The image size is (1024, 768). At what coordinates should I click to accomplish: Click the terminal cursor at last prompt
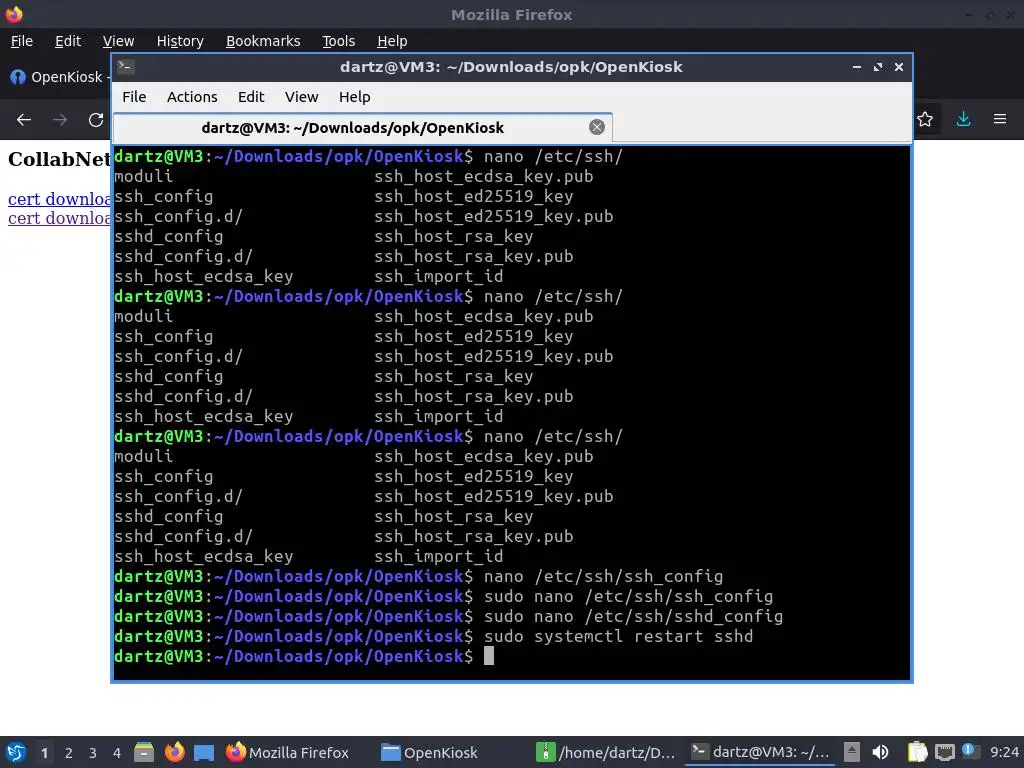click(x=488, y=656)
